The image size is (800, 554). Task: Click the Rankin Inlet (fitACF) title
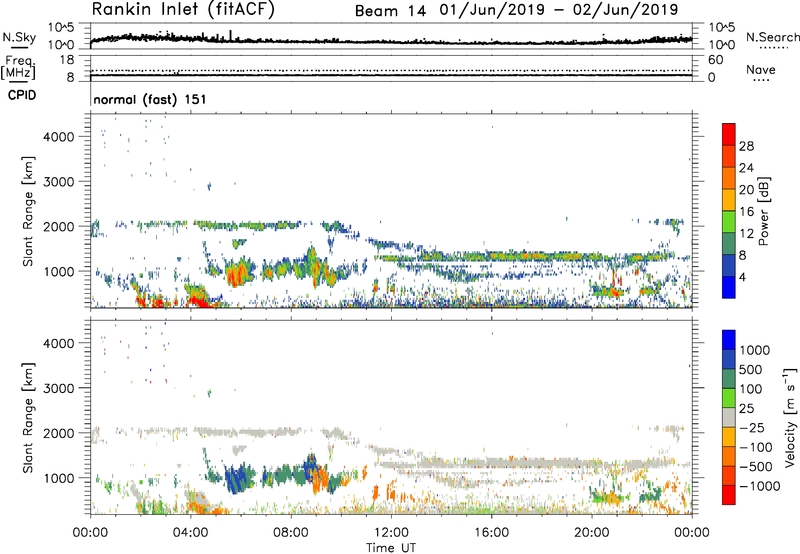tap(183, 9)
